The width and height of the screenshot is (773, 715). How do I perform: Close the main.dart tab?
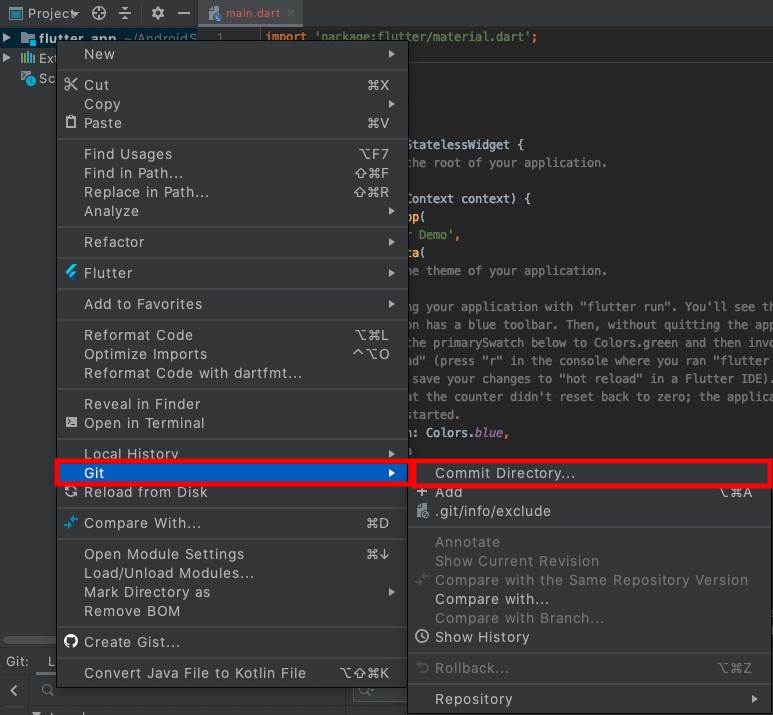point(291,13)
